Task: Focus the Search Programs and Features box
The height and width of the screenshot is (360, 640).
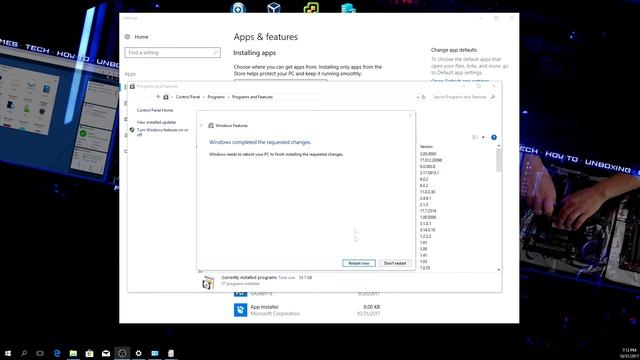Action: click(463, 97)
